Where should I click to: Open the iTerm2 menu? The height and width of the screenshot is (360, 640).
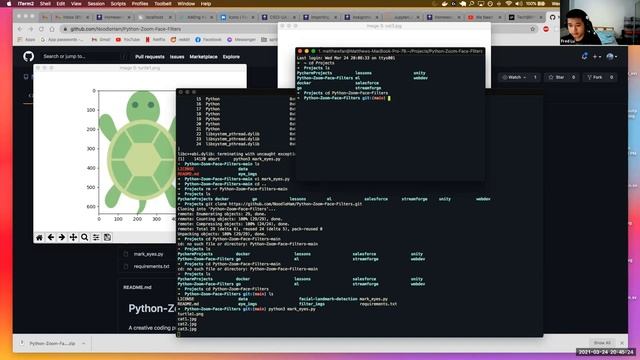(x=26, y=4)
